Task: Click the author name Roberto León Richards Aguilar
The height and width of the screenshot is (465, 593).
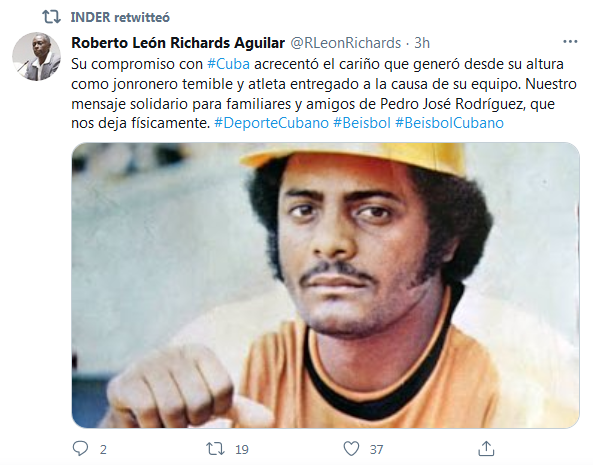Action: click(178, 43)
